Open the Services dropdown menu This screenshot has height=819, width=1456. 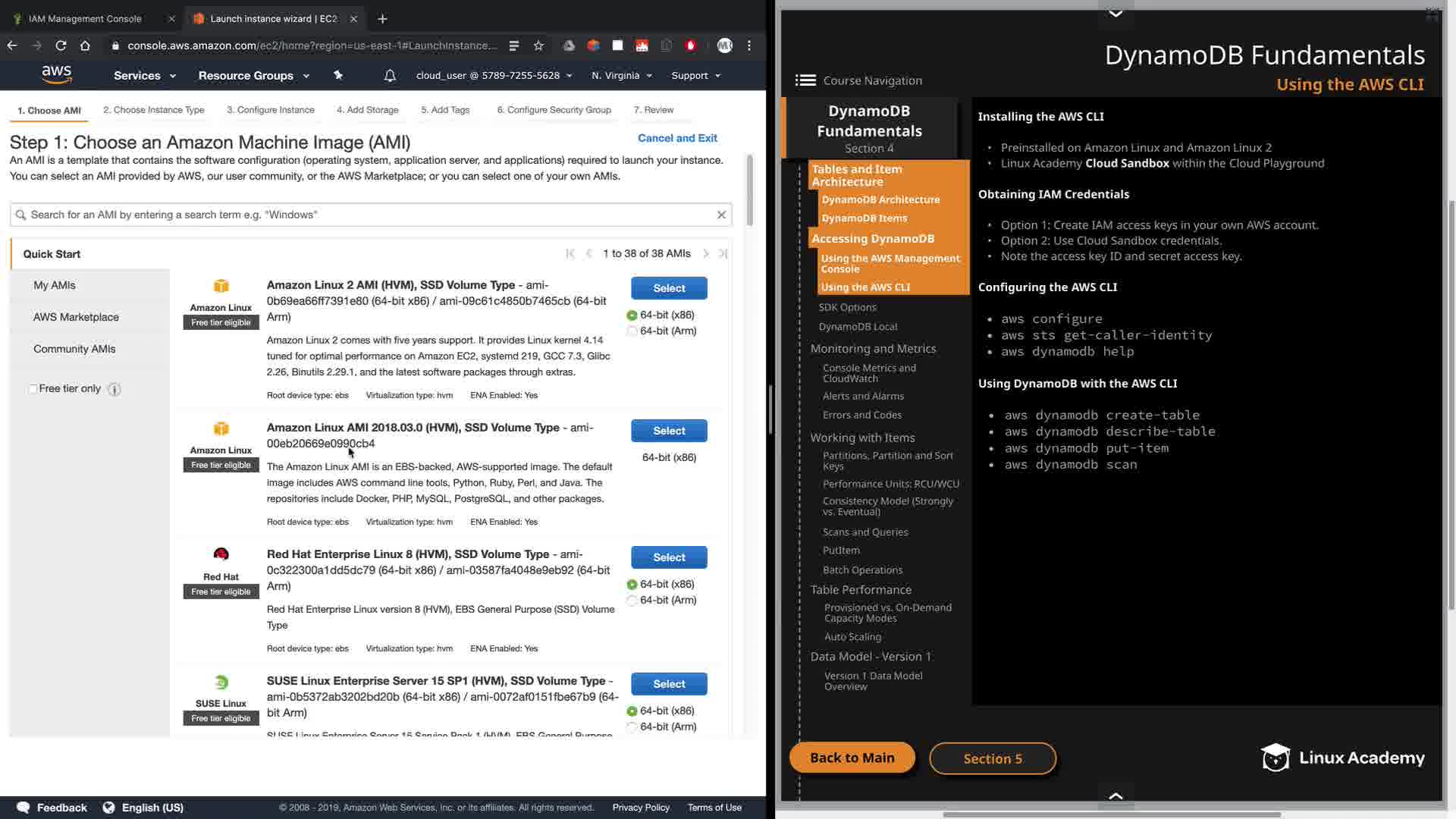point(144,76)
